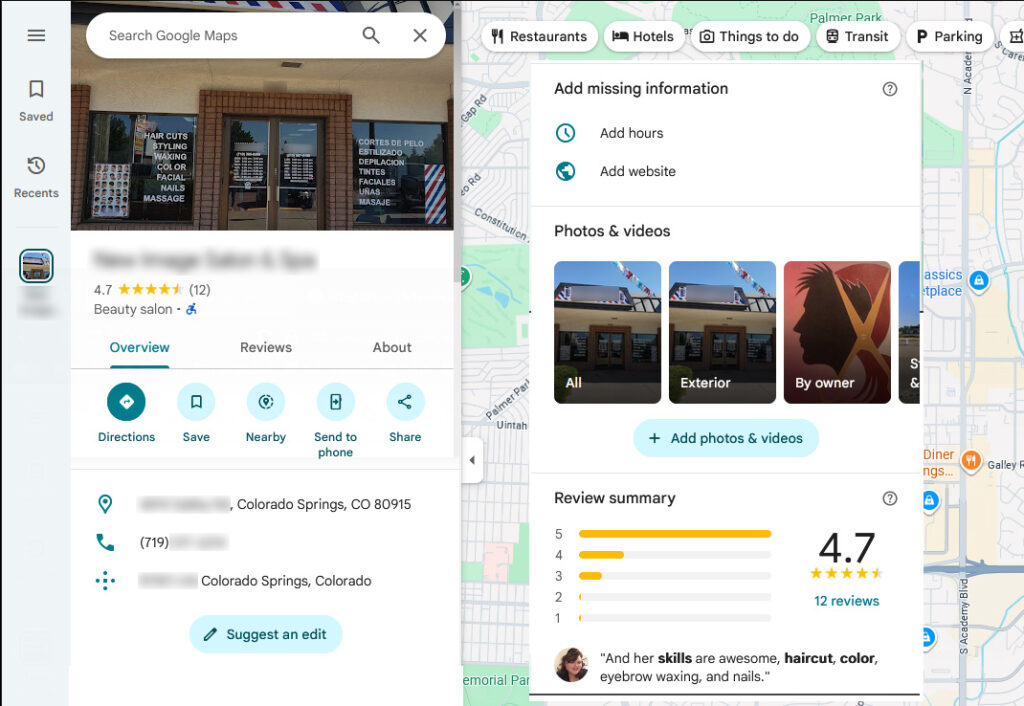Switch to the About tab
This screenshot has width=1024, height=706.
tap(392, 348)
